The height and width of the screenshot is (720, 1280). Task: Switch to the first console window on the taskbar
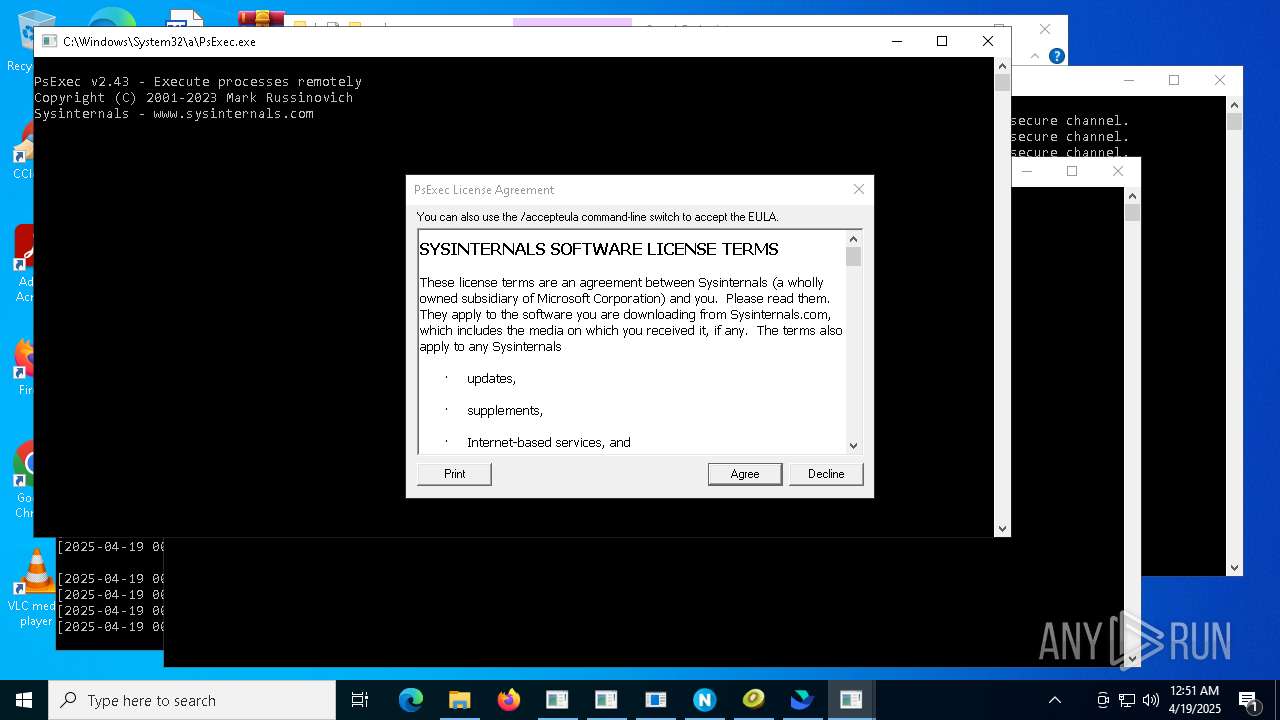[557, 700]
